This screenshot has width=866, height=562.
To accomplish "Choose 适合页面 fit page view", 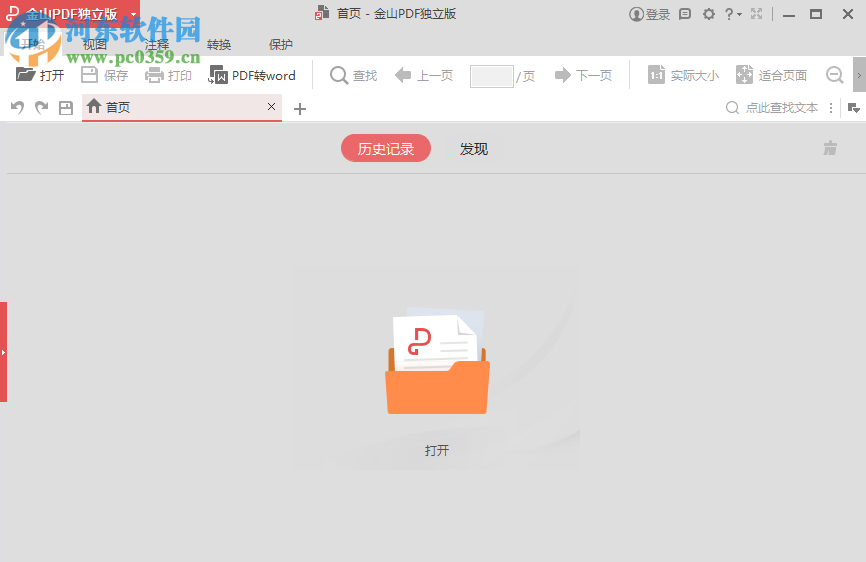I will click(x=772, y=75).
